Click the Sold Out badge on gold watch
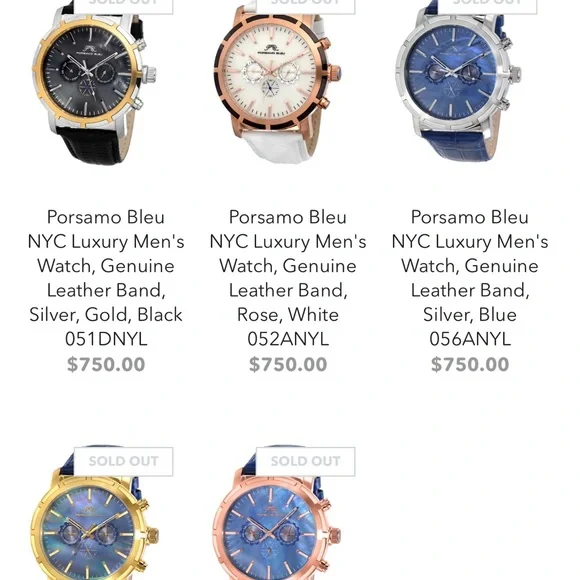Viewport: 580px width, 580px height. 124,461
